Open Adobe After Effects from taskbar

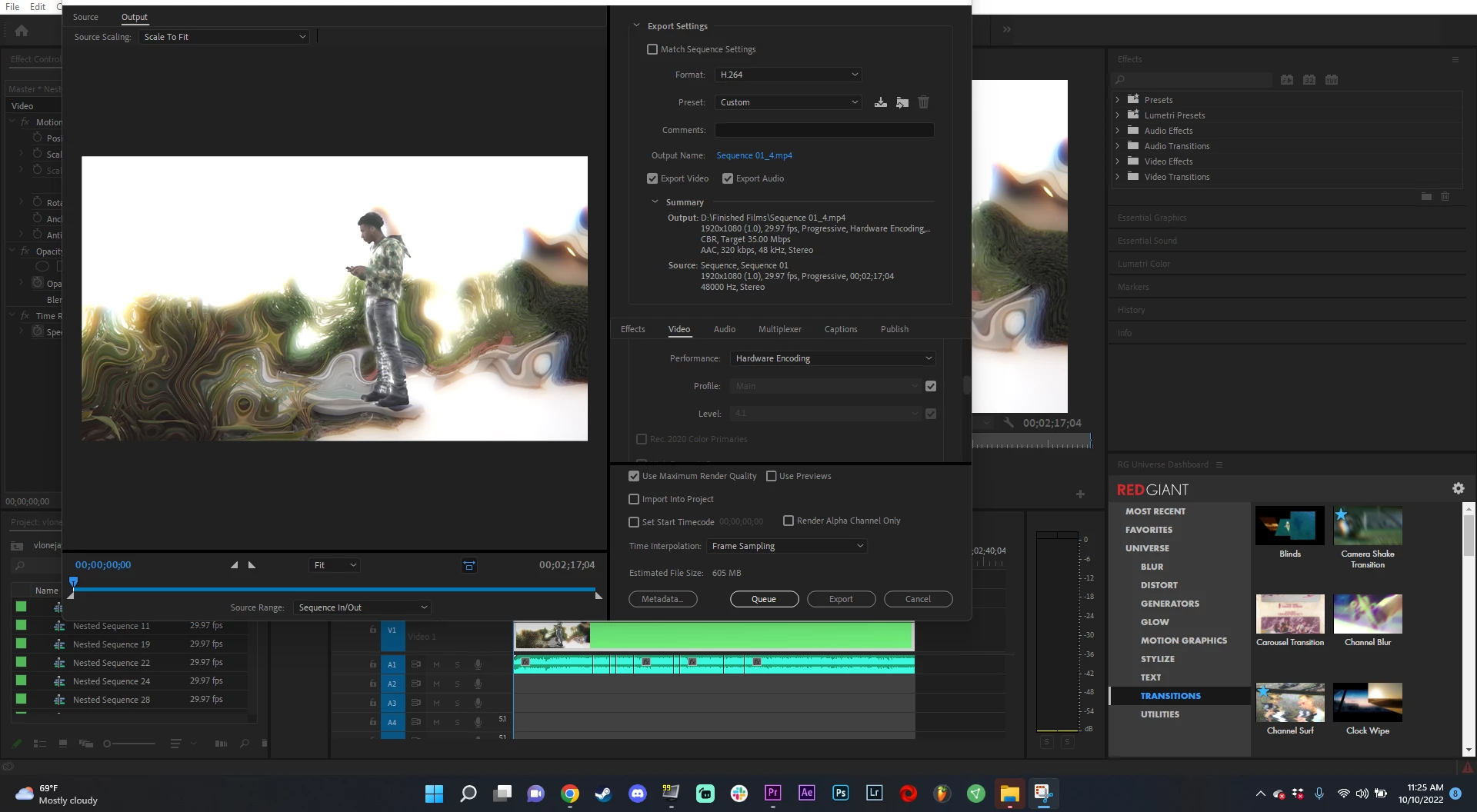(x=807, y=793)
